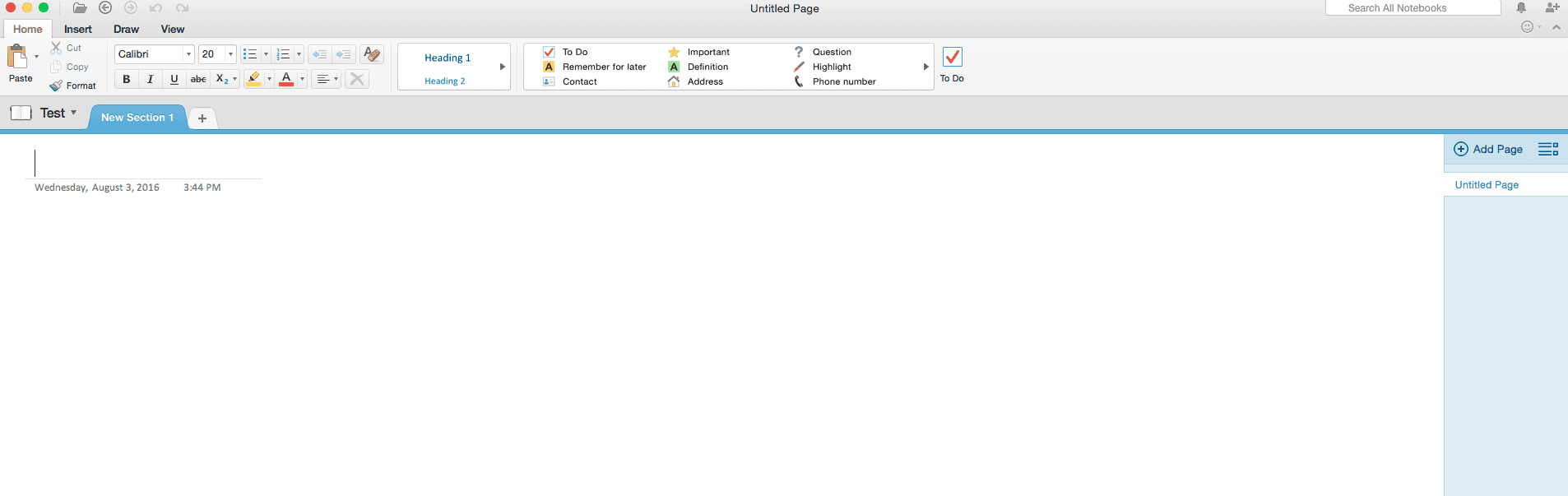Viewport: 1568px width, 496px height.
Task: Expand the tags gallery arrow
Action: pyautogui.click(x=925, y=67)
